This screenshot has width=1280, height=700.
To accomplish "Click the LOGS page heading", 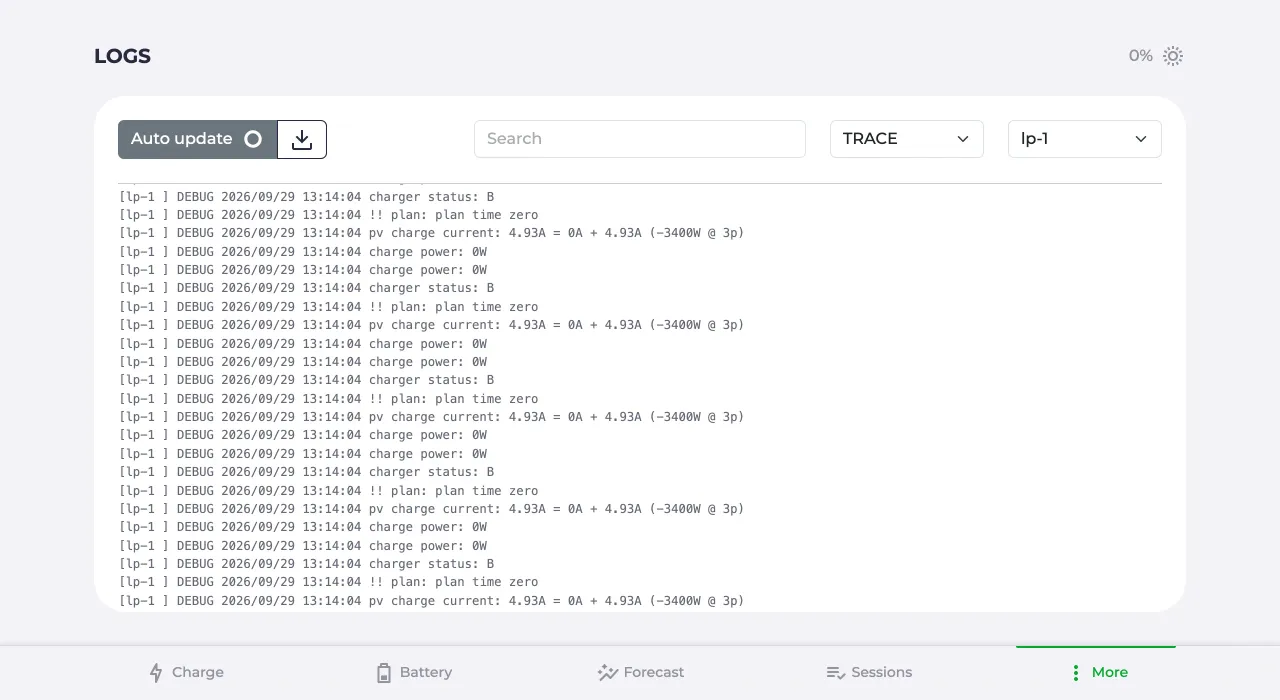I will 122,56.
